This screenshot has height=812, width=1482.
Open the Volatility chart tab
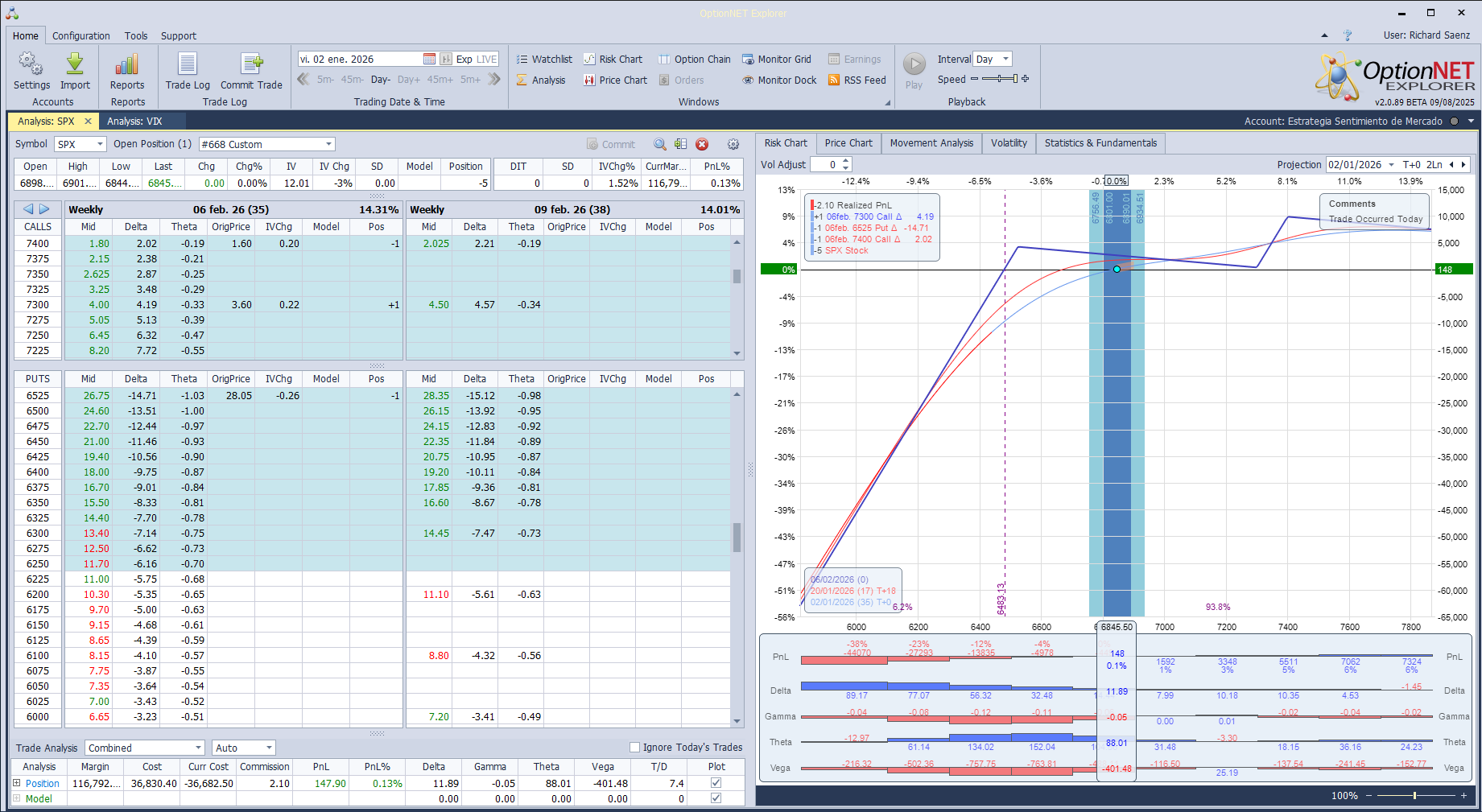1009,143
